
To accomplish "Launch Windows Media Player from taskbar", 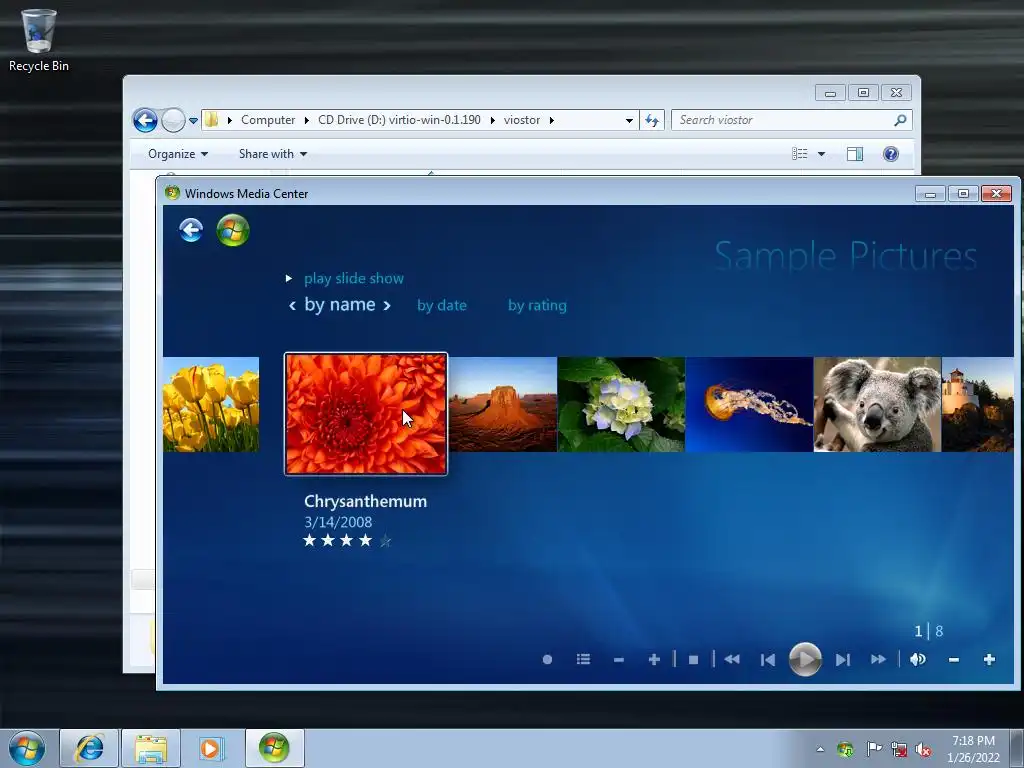I will [x=212, y=748].
